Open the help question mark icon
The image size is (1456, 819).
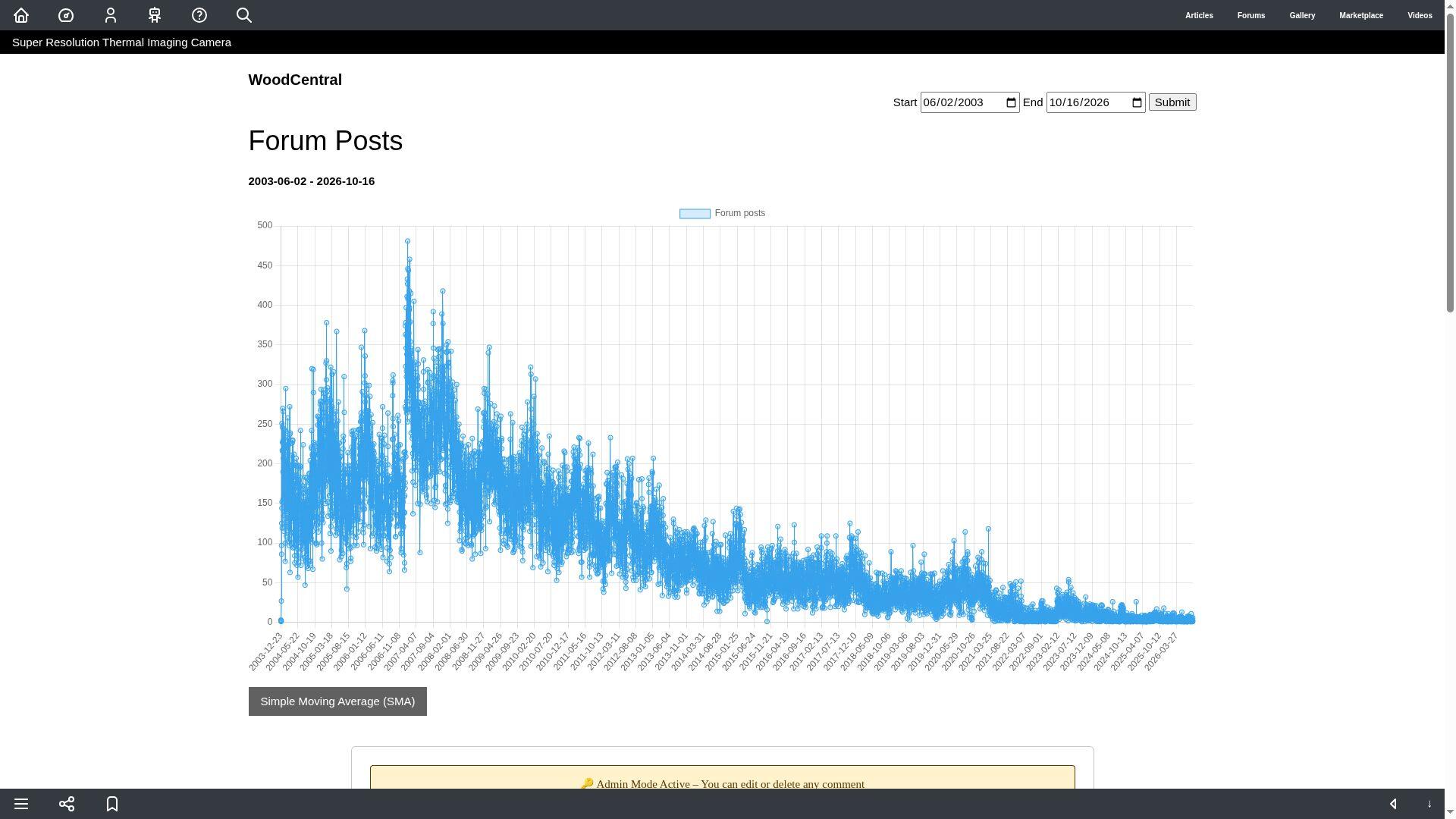pyautogui.click(x=199, y=15)
